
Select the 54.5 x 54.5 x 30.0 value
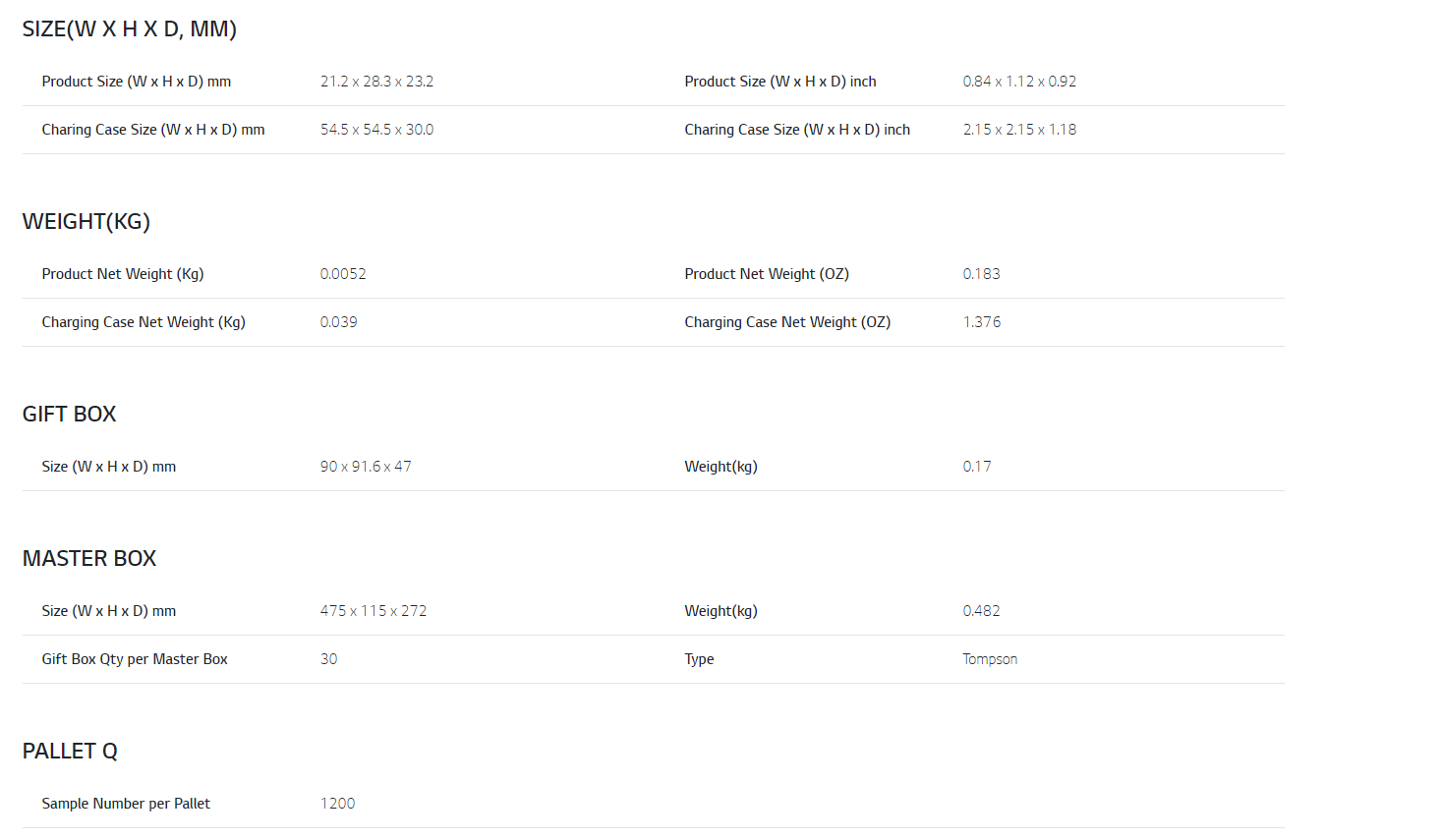pyautogui.click(x=376, y=130)
